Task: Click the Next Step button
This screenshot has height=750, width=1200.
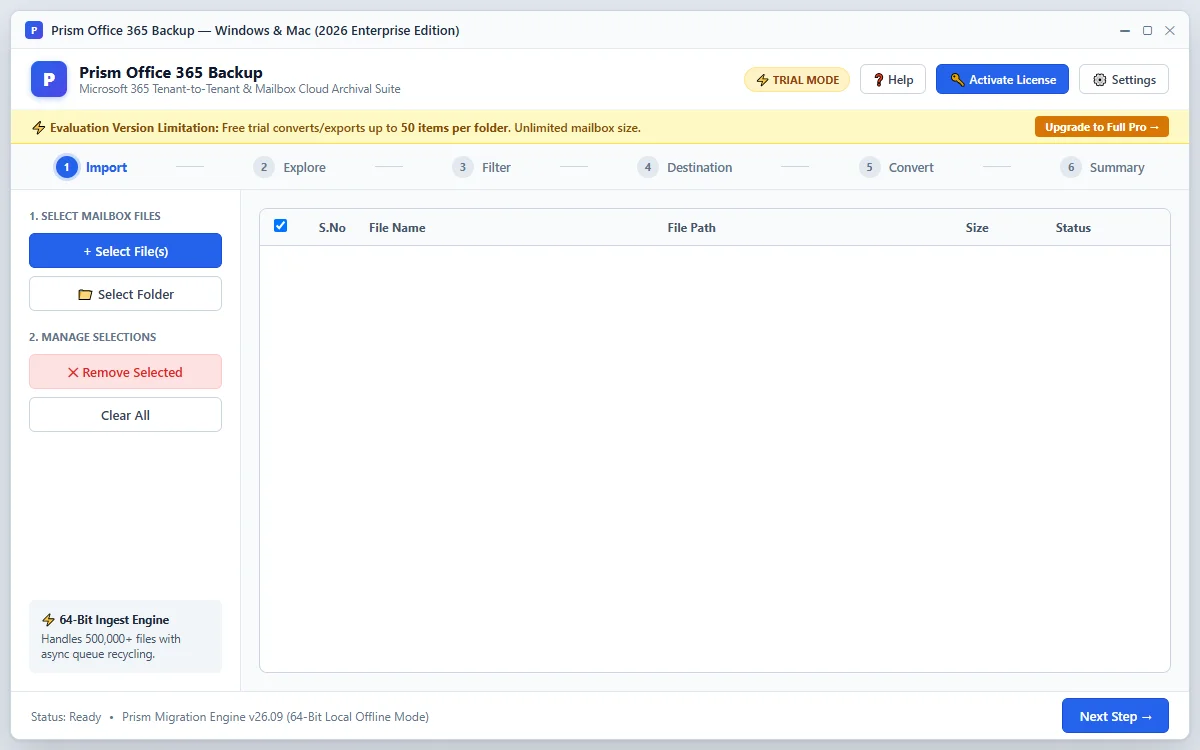Action: [x=1115, y=716]
